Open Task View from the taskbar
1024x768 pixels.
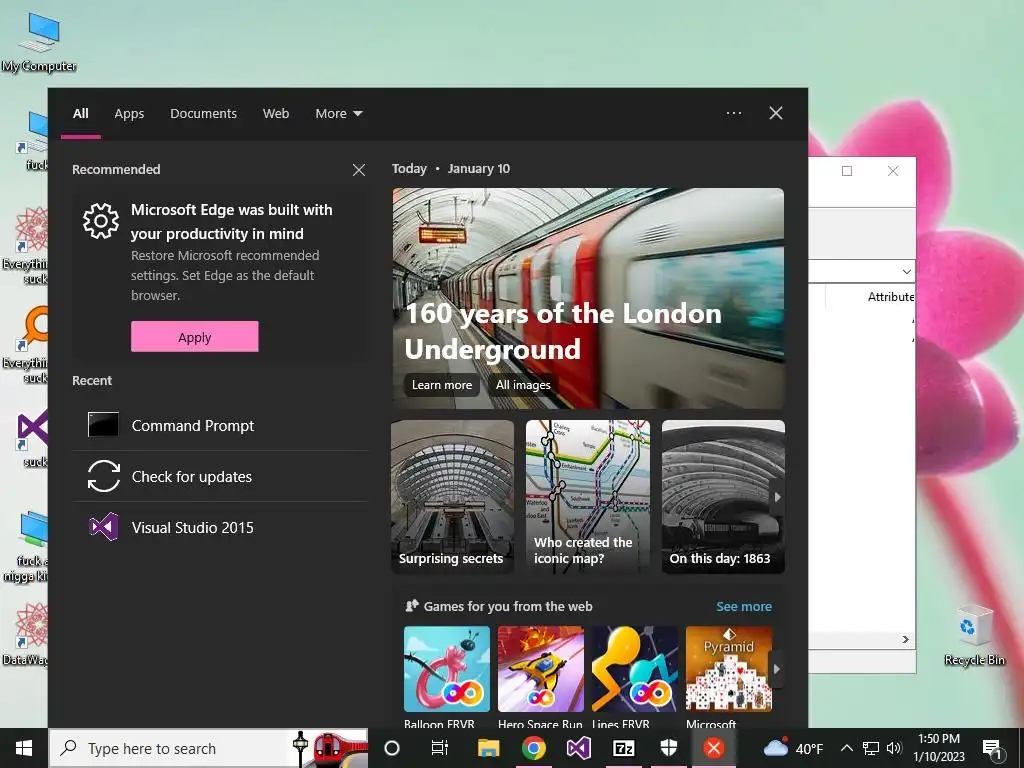coord(440,748)
